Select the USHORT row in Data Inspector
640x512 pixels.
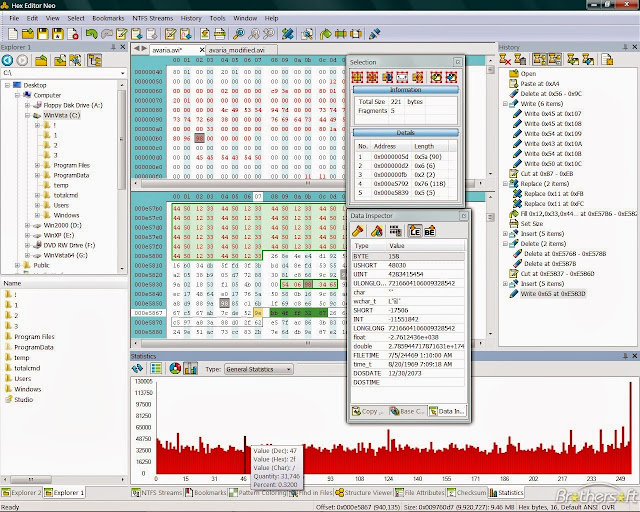408,265
